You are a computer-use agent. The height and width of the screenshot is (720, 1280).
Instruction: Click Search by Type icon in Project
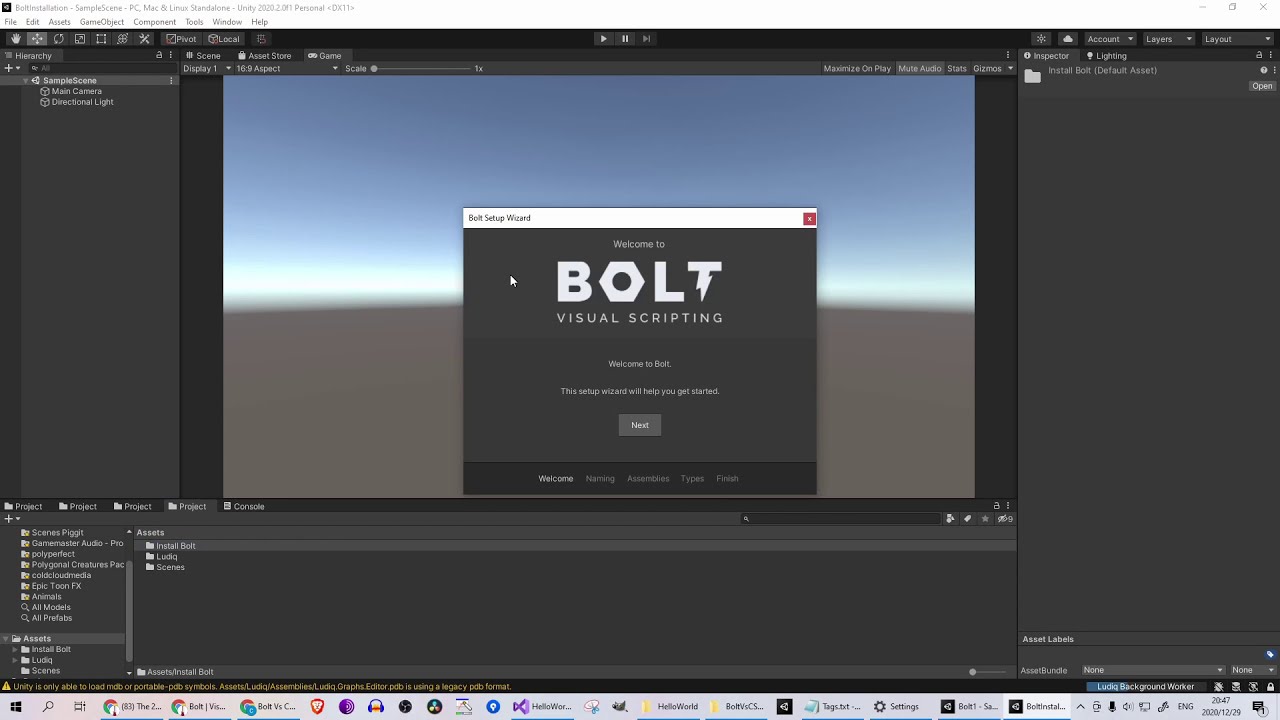pos(950,519)
